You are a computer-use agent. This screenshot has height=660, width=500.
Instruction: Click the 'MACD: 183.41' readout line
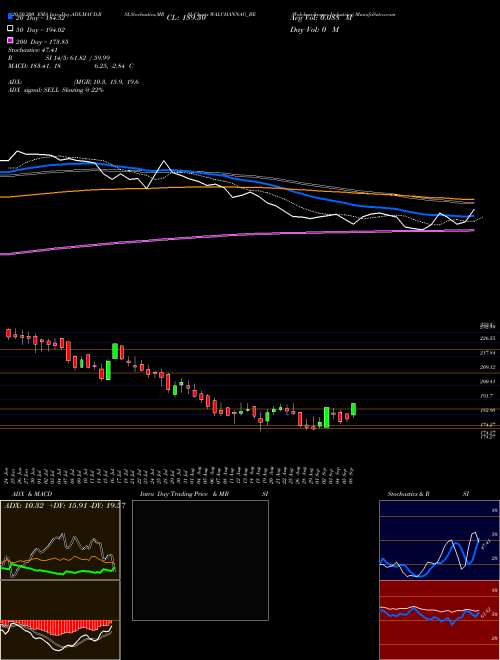[x=71, y=66]
